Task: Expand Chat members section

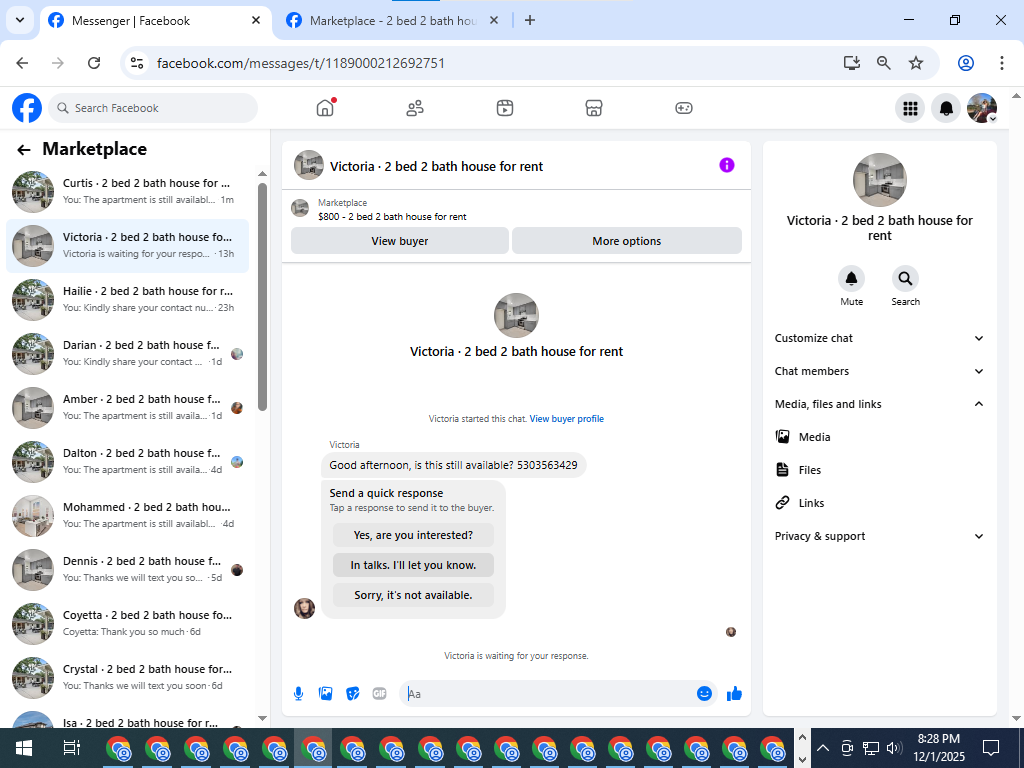Action: [879, 371]
